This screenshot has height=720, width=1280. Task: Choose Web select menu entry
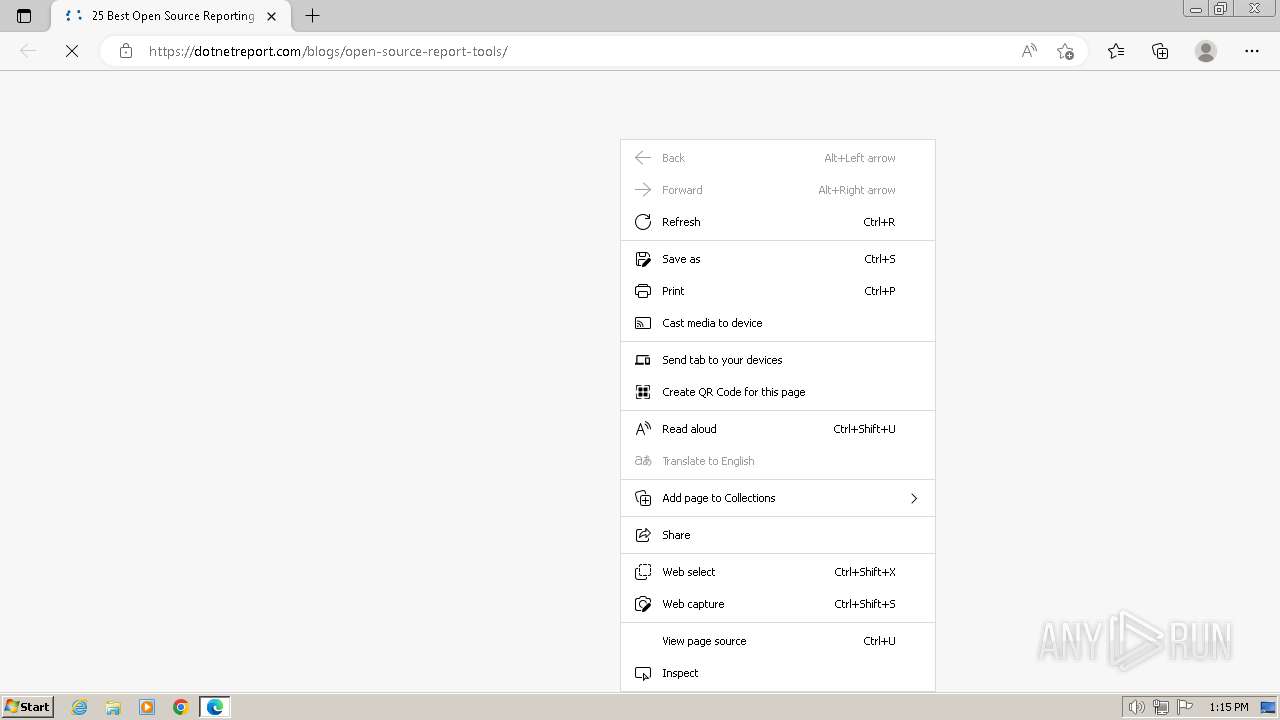click(778, 572)
